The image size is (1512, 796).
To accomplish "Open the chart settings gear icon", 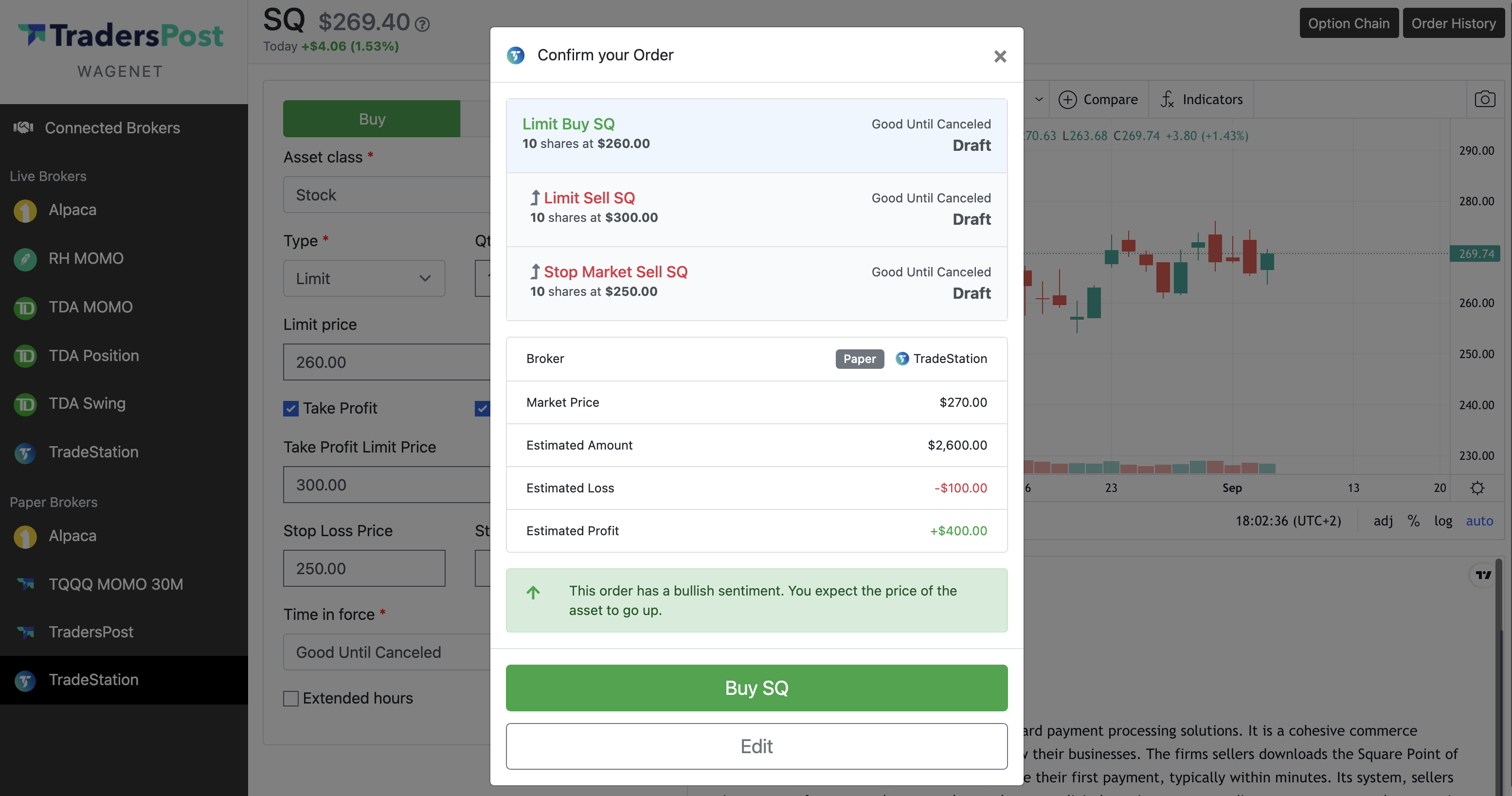I will click(x=1477, y=488).
